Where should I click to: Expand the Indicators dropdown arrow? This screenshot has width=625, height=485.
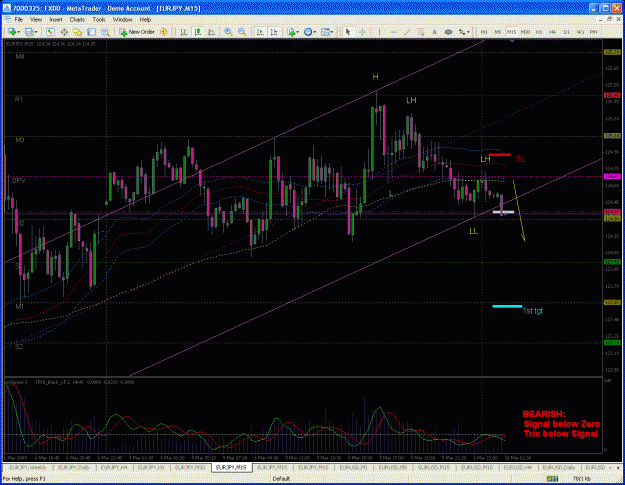click(x=298, y=32)
